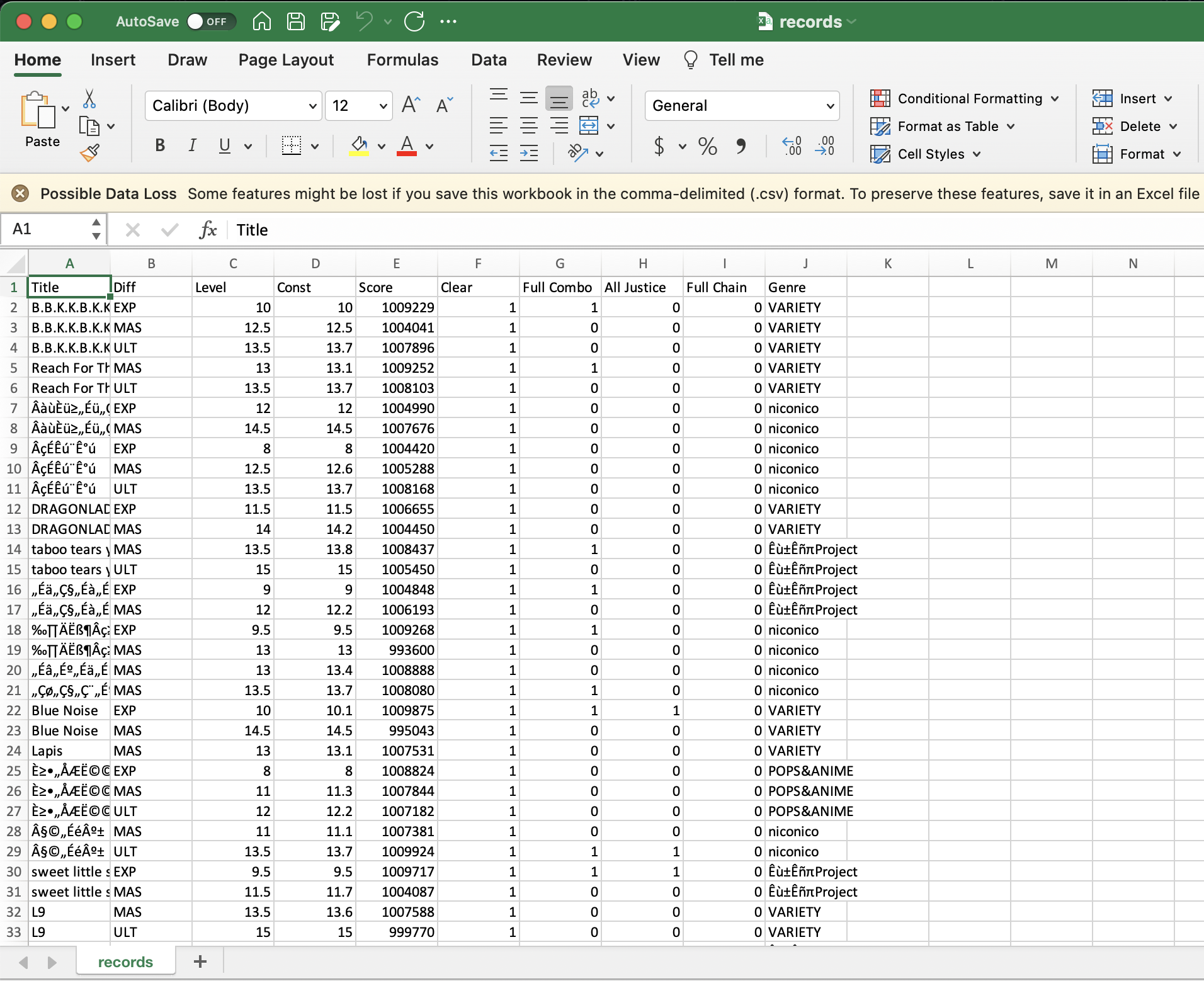This screenshot has width=1204, height=981.
Task: Click the Increase Font Size icon
Action: [x=411, y=105]
